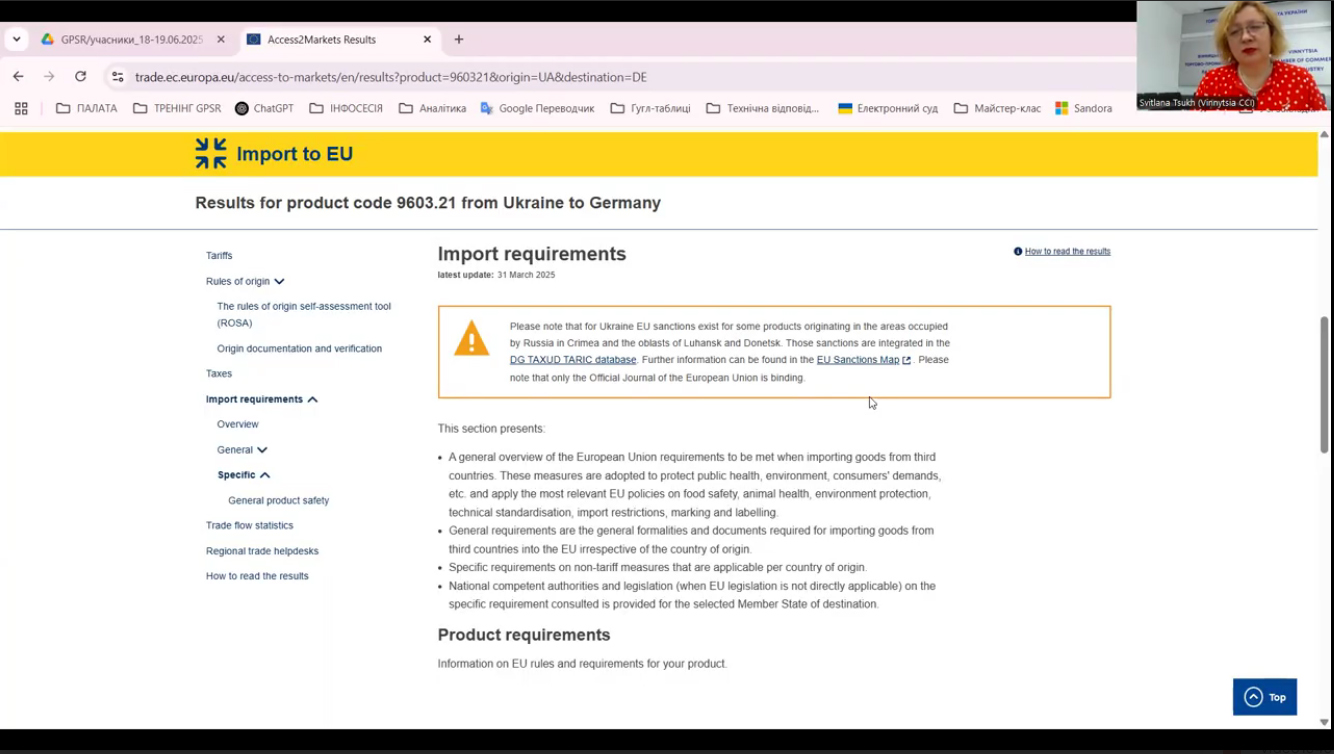The width and height of the screenshot is (1334, 754).
Task: Open the tab list dropdown arrow
Action: (x=17, y=40)
